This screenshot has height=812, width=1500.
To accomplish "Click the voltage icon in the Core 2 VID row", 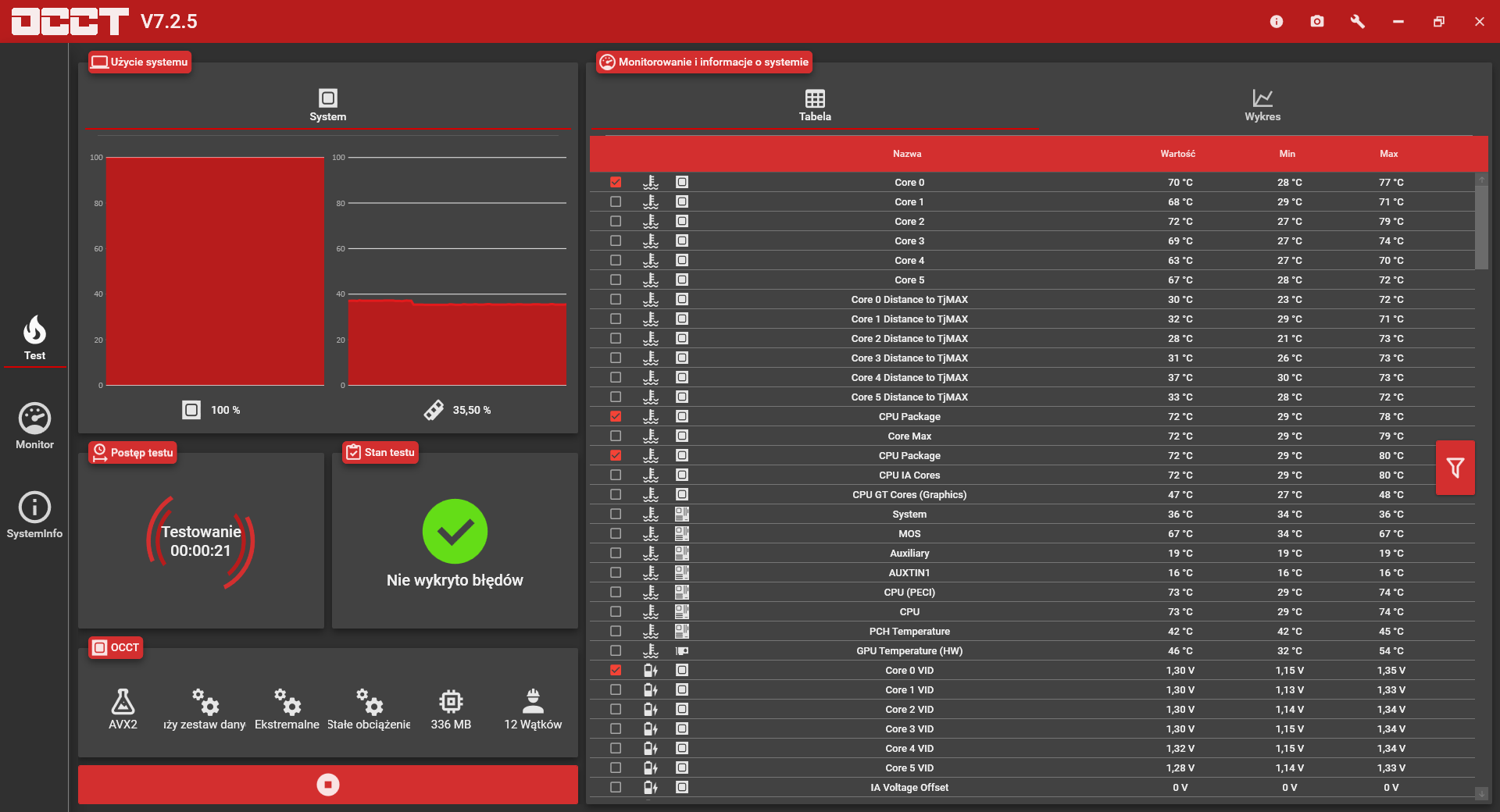I will tap(651, 709).
